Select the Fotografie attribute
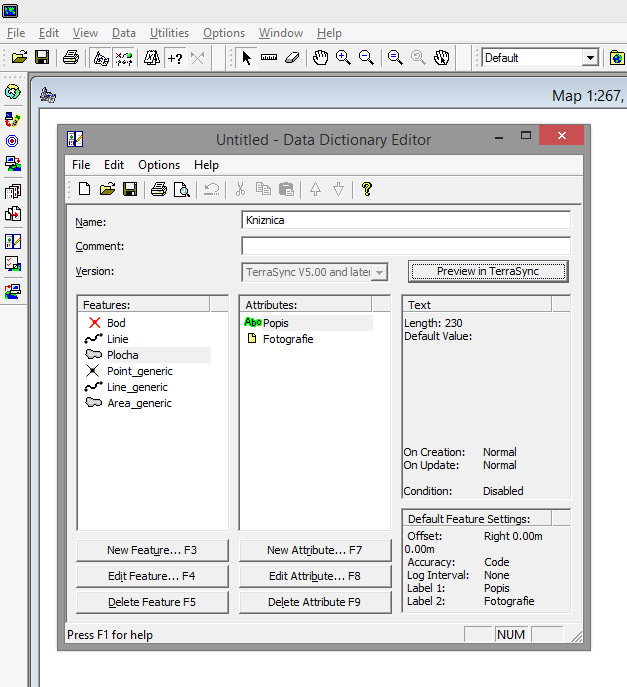627x687 pixels. coord(288,339)
